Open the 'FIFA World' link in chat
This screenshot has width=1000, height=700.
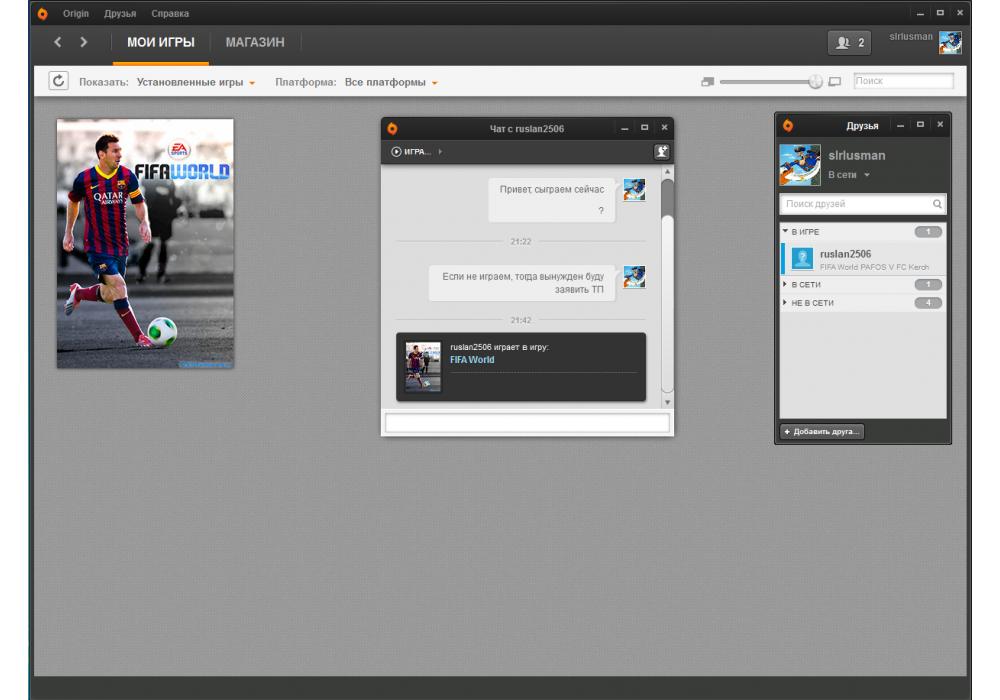[x=472, y=360]
